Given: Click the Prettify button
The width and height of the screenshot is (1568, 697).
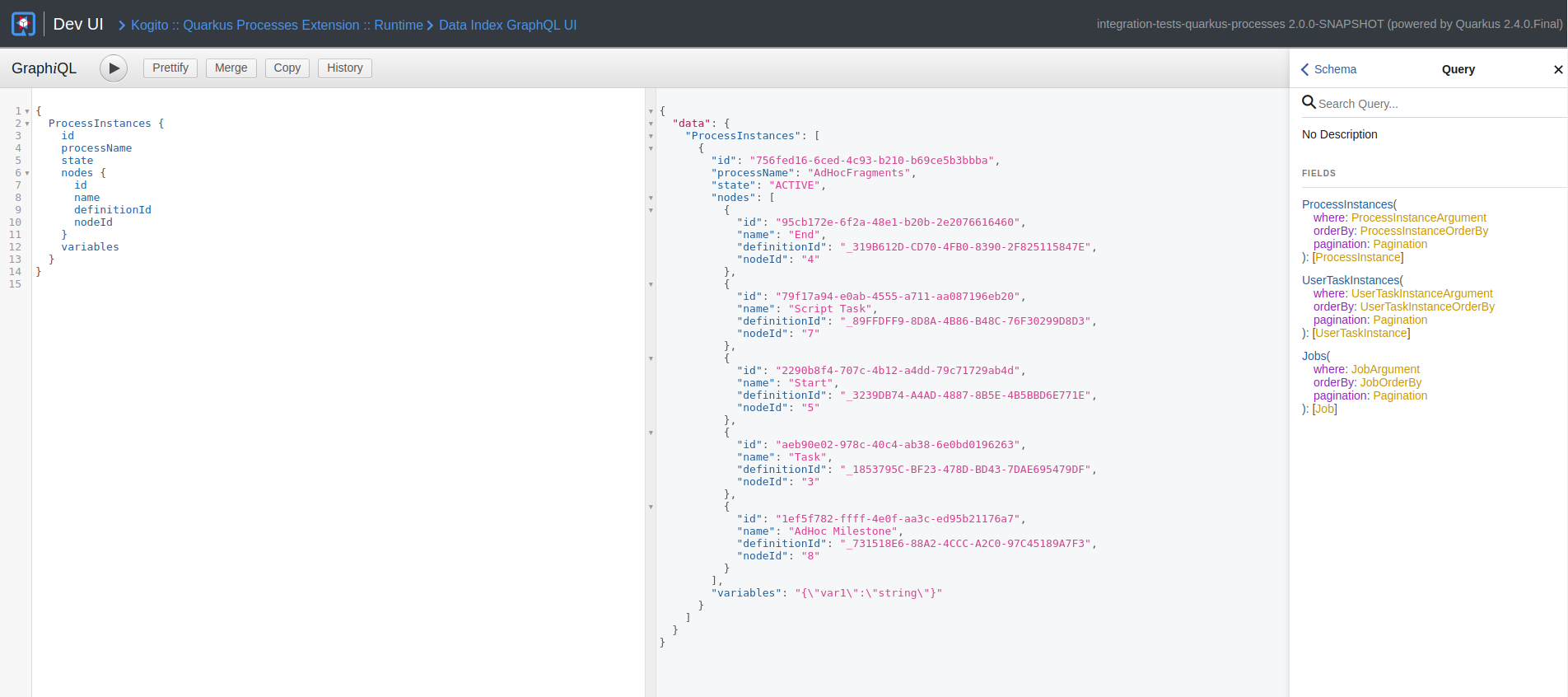Looking at the screenshot, I should [170, 68].
